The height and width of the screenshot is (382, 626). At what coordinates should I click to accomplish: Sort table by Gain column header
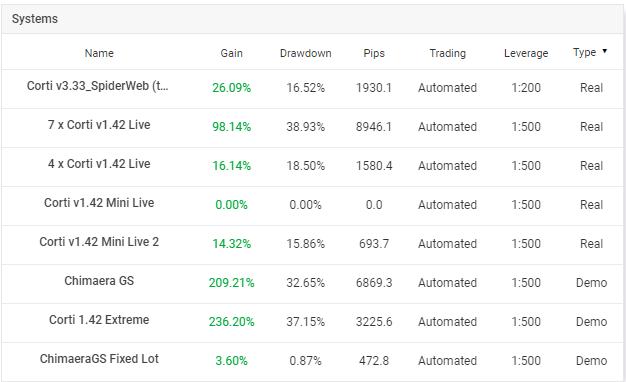(x=232, y=53)
